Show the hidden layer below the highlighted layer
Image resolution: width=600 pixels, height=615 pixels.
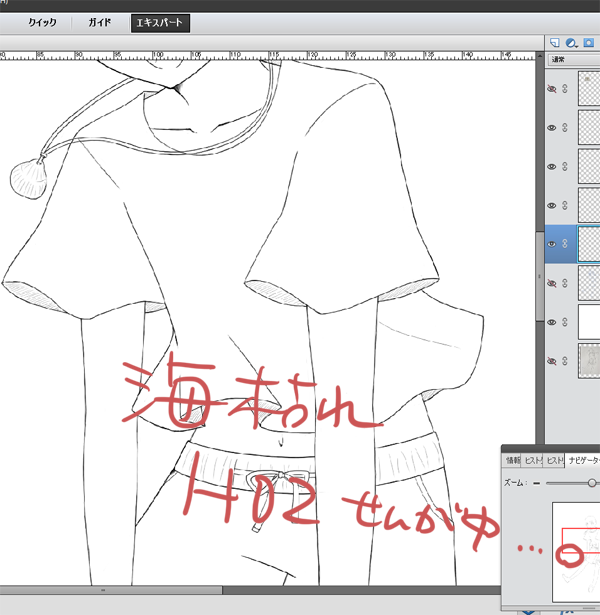click(552, 283)
